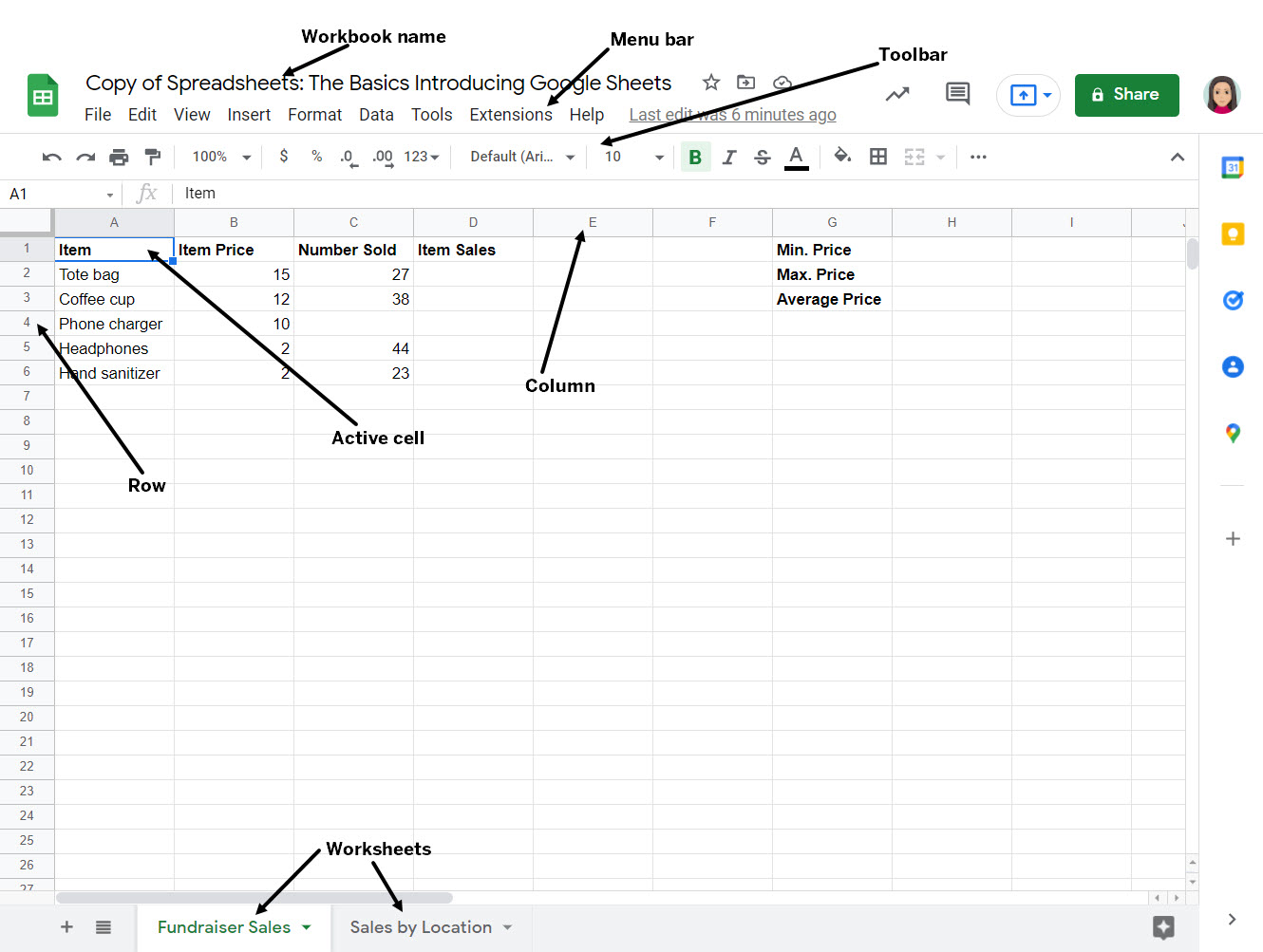Format as percent

(316, 156)
